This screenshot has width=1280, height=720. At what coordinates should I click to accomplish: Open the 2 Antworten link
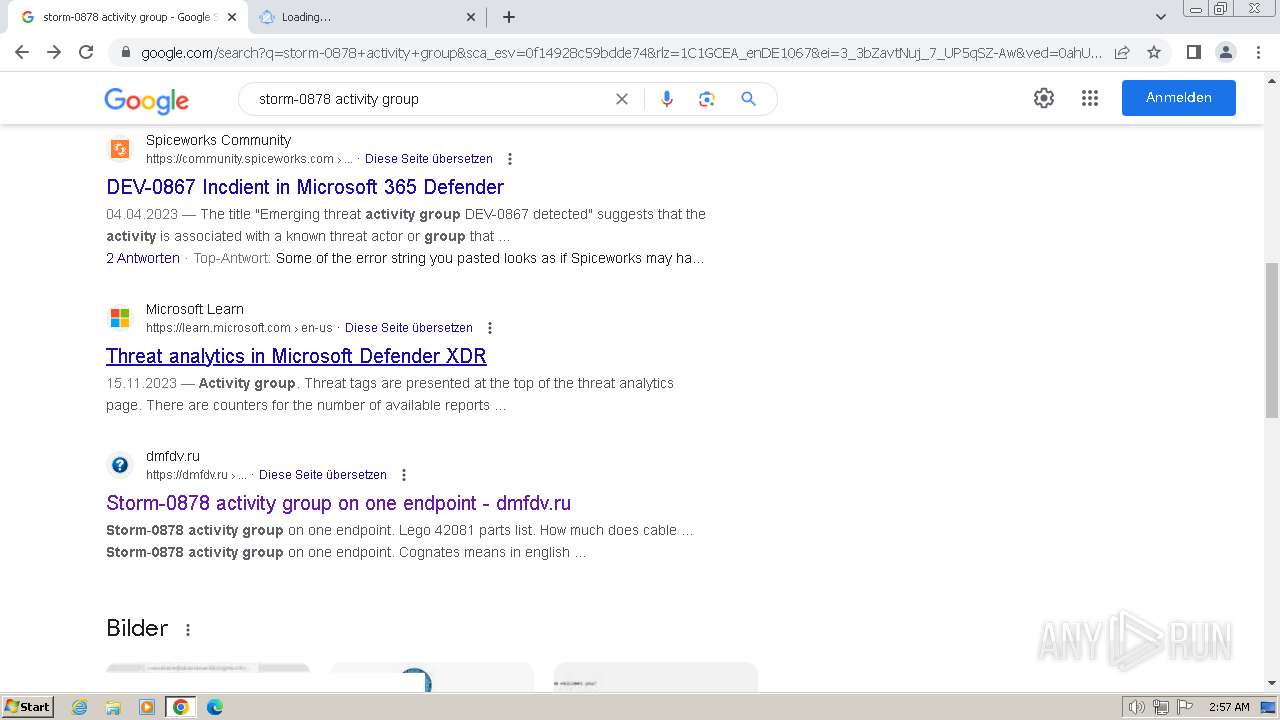(143, 258)
